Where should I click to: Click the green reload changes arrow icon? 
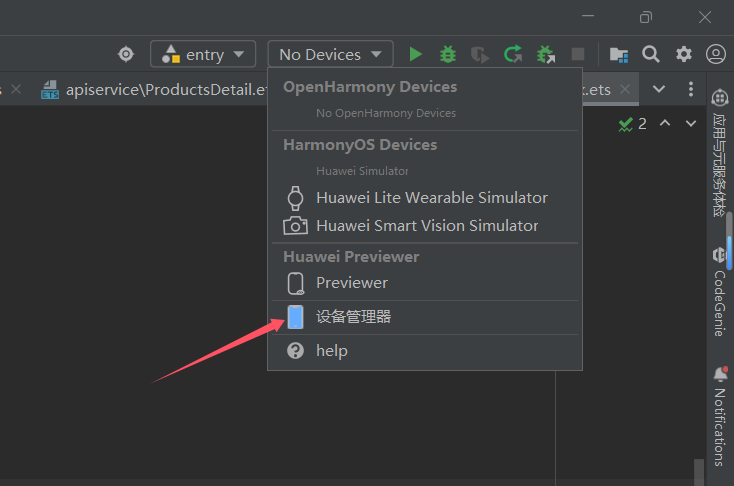(x=513, y=54)
